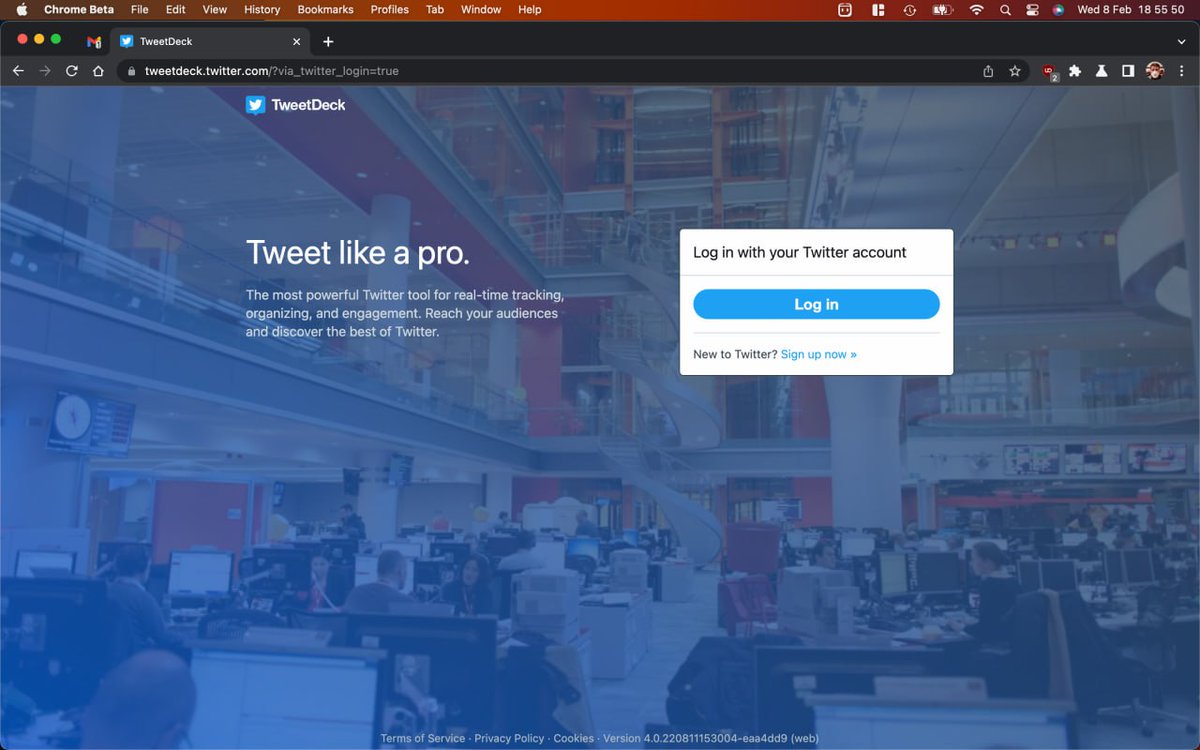
Task: Switch to the pinned Gmail tab
Action: coord(94,42)
